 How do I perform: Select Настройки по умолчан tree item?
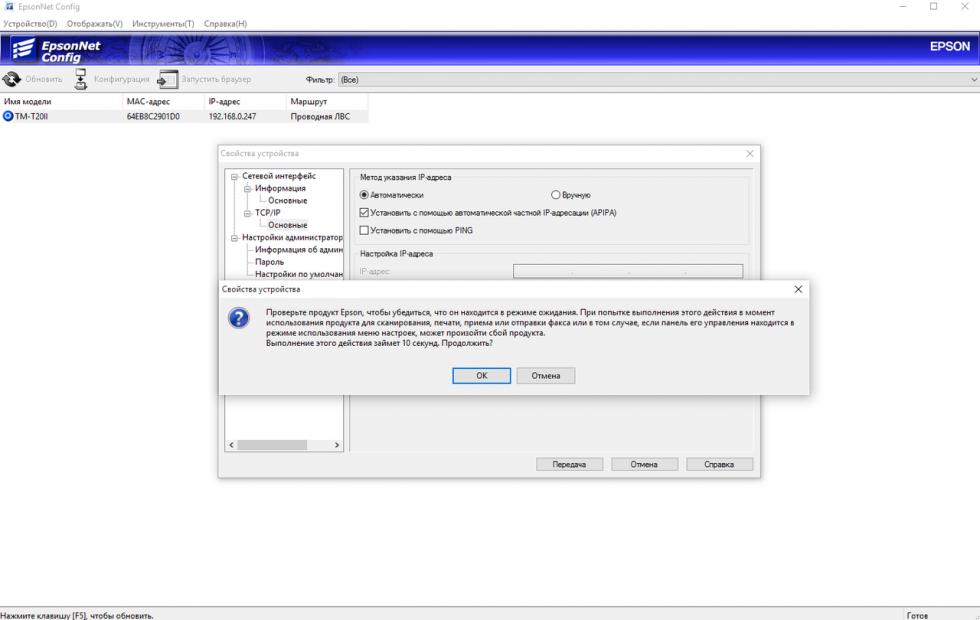[299, 274]
